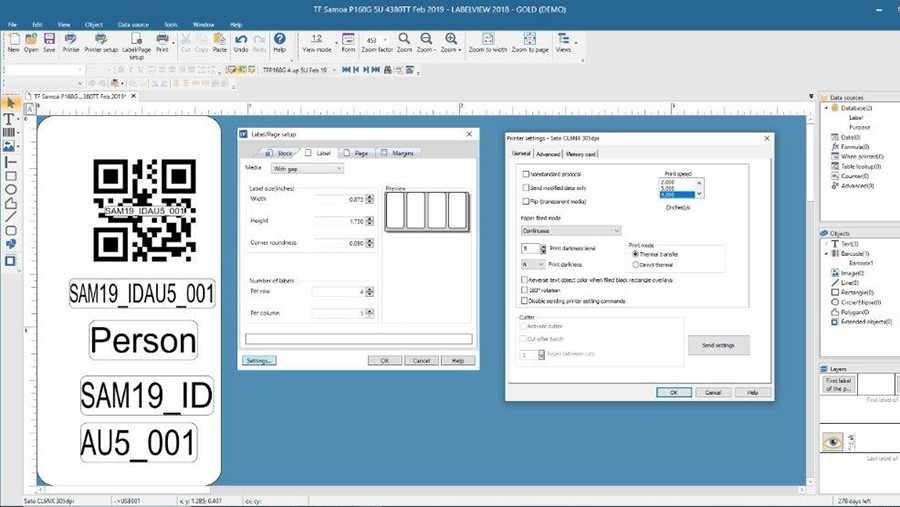Switch to Margins tab in Label/Page setup
The width and height of the screenshot is (900, 507).
397,153
